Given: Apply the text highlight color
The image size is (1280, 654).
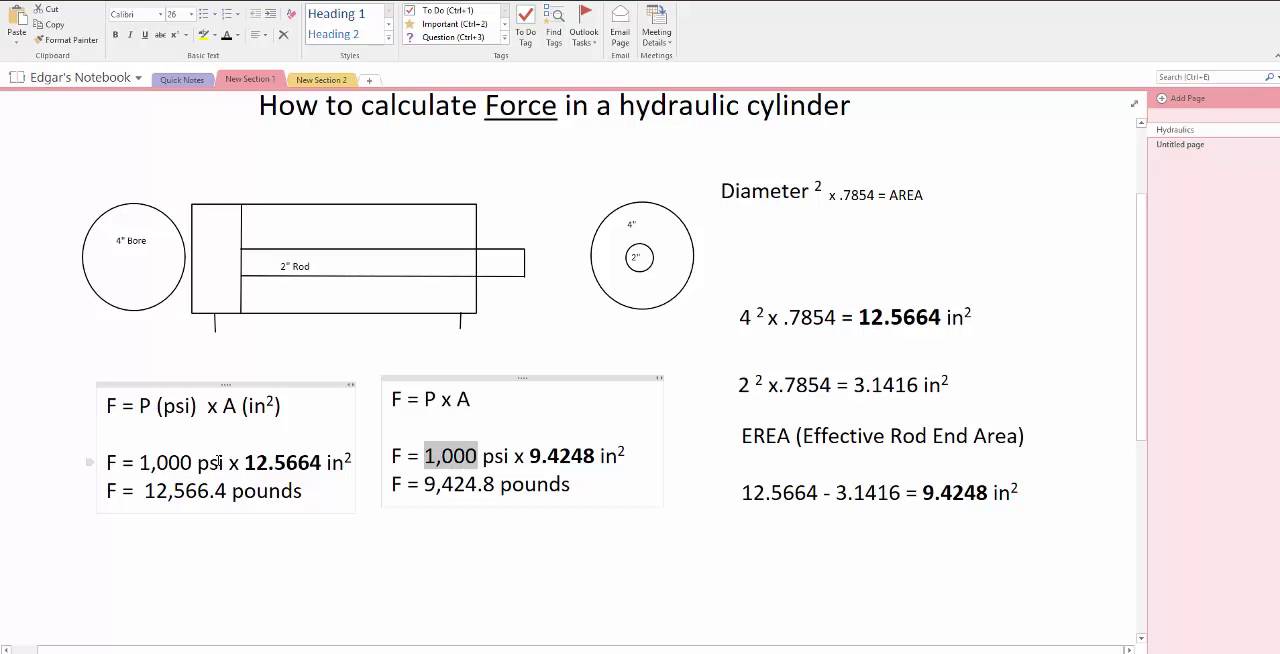Looking at the screenshot, I should point(203,35).
